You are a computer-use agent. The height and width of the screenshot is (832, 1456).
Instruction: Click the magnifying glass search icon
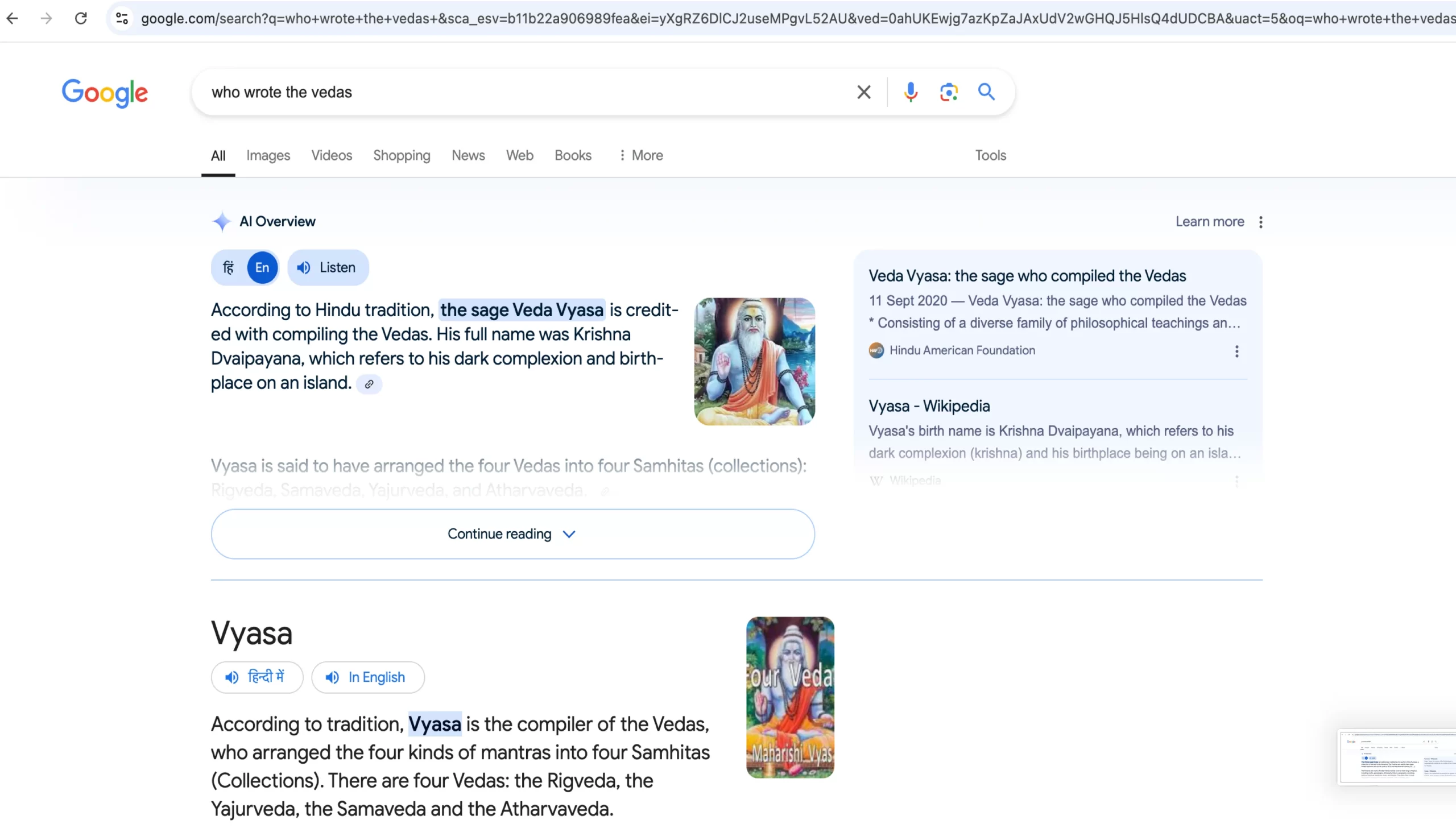pos(986,92)
